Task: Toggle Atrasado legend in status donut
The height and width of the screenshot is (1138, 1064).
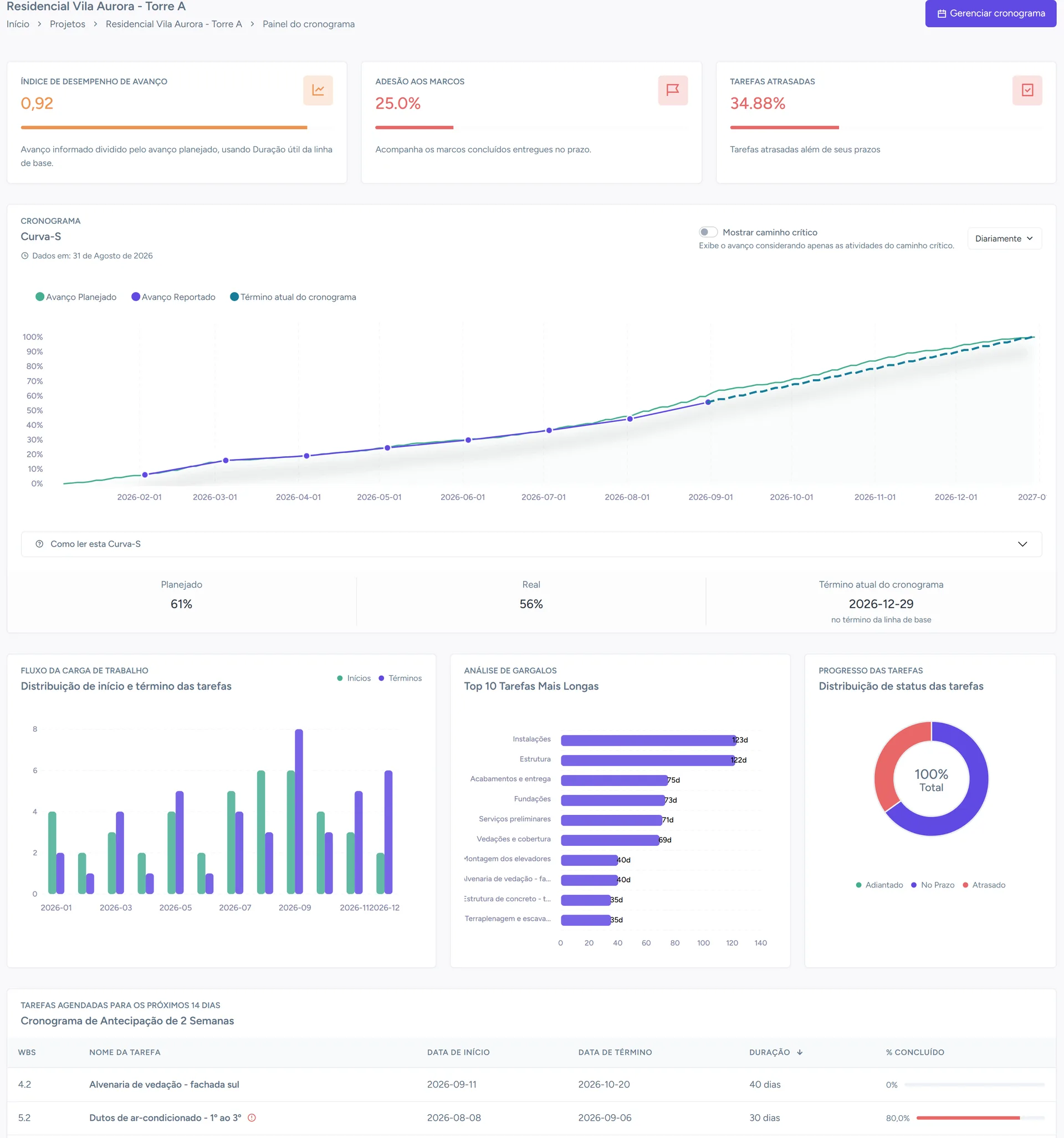Action: point(983,885)
